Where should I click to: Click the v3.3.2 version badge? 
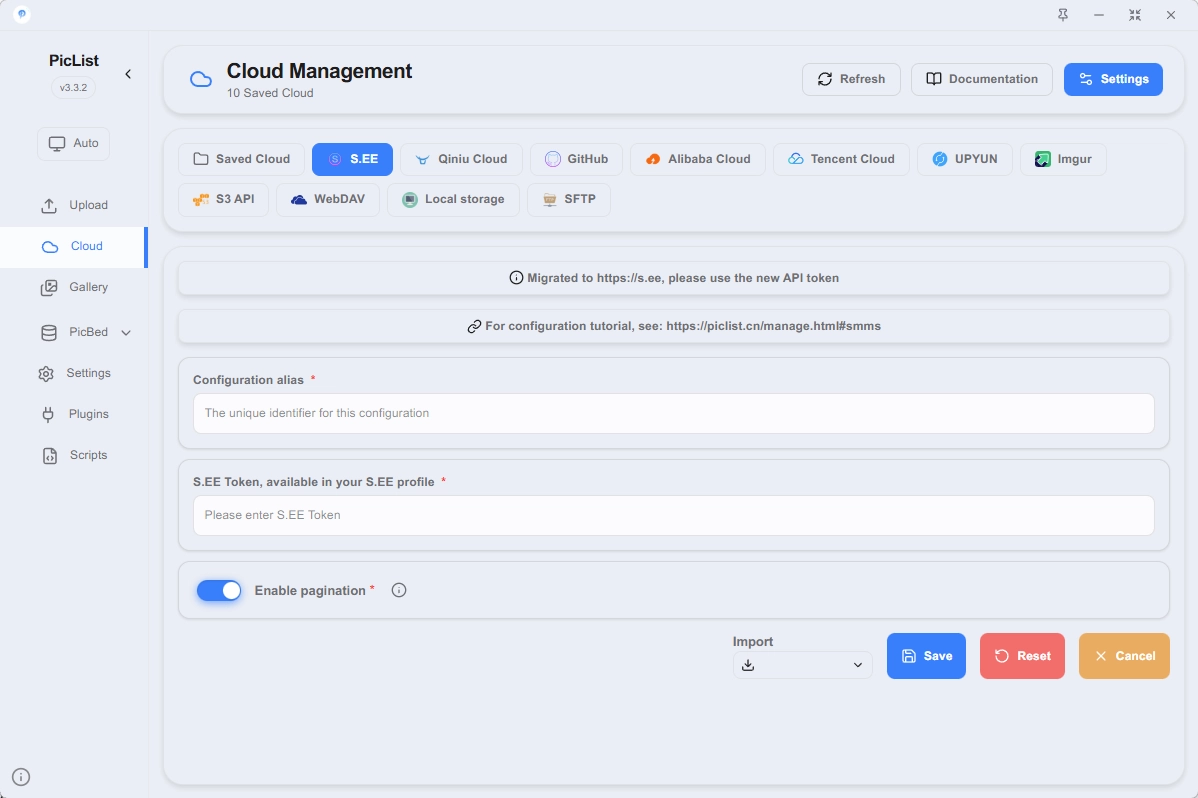pyautogui.click(x=73, y=88)
